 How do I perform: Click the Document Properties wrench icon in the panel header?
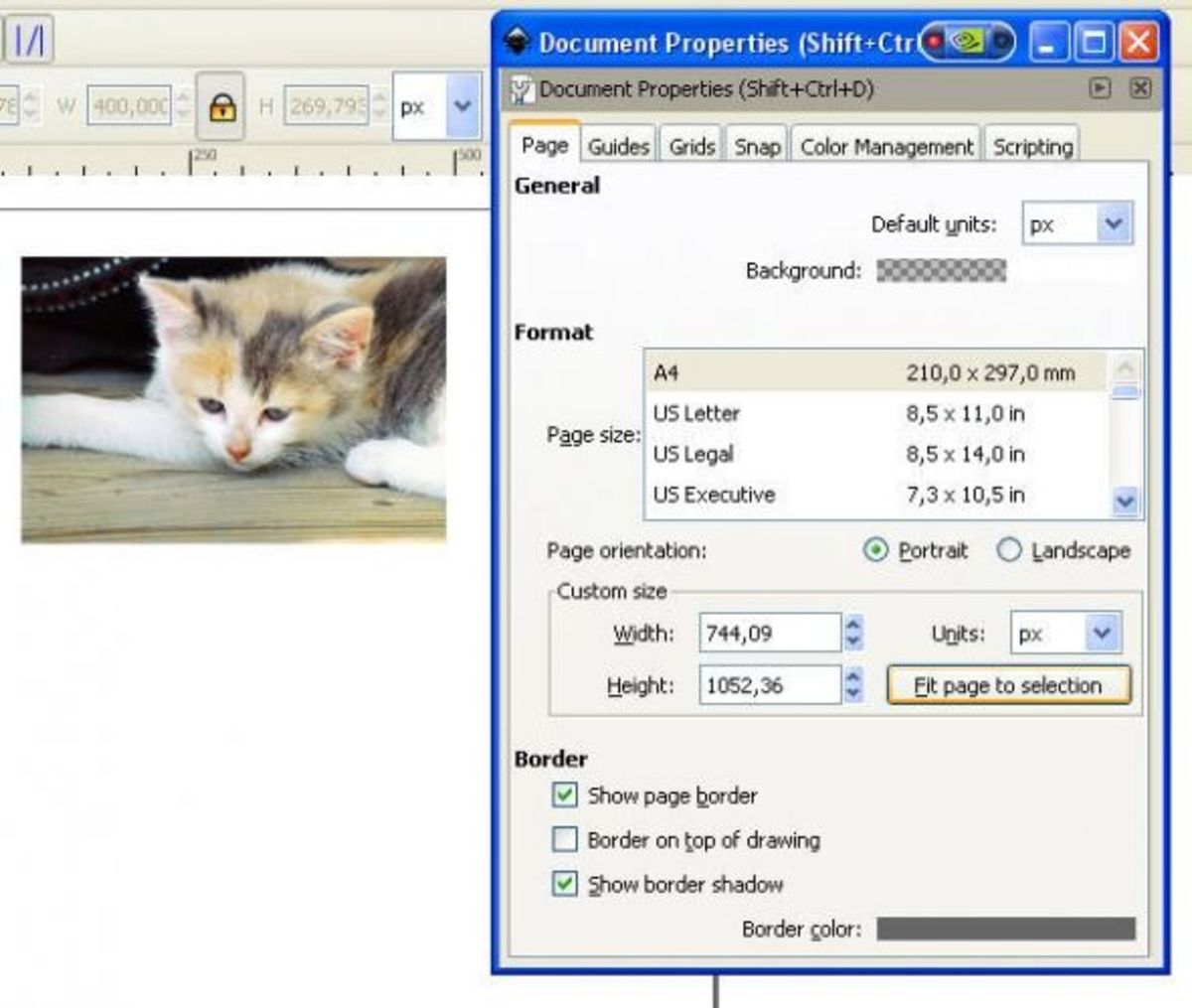520,88
